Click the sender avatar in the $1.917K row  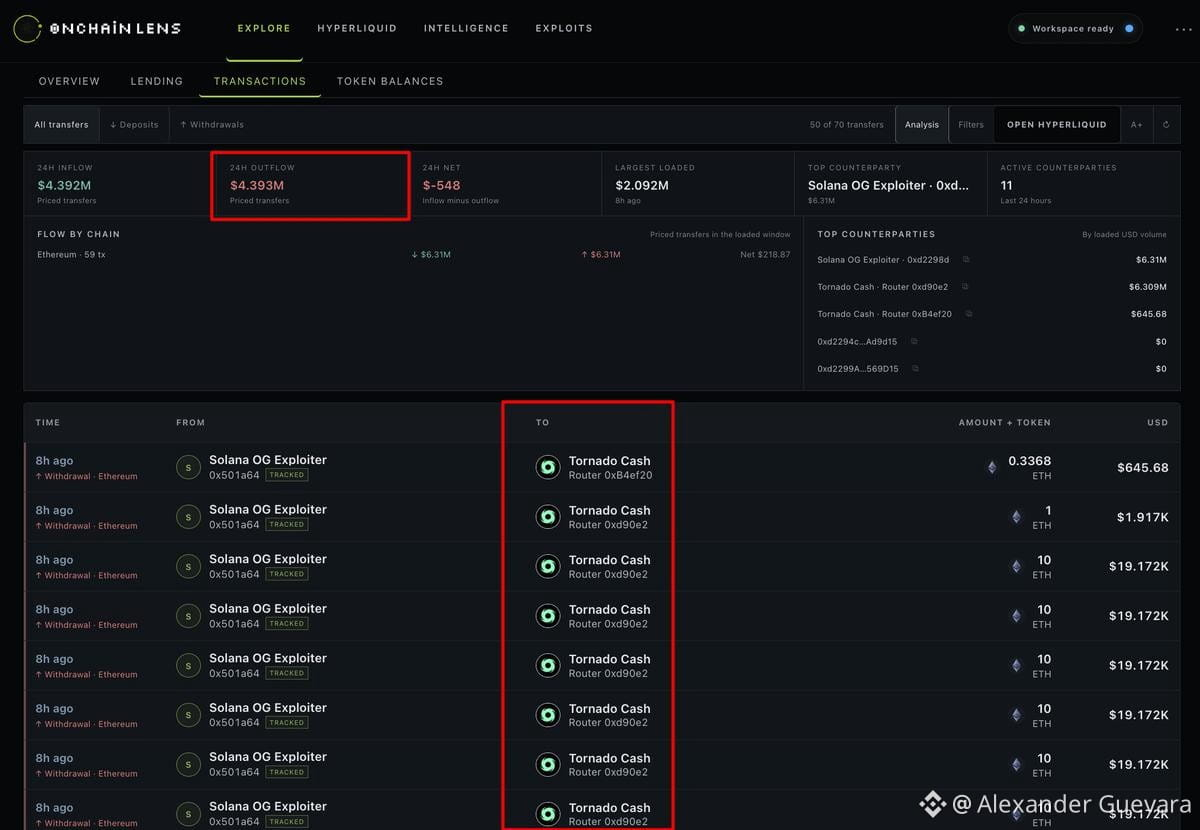click(x=188, y=517)
